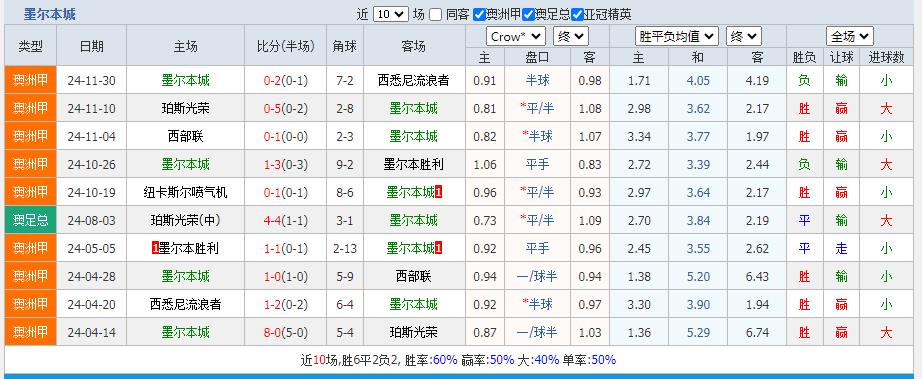Open the 终 dropdown next to 胜平负均值
Image resolution: width=922 pixels, height=379 pixels.
[744, 36]
